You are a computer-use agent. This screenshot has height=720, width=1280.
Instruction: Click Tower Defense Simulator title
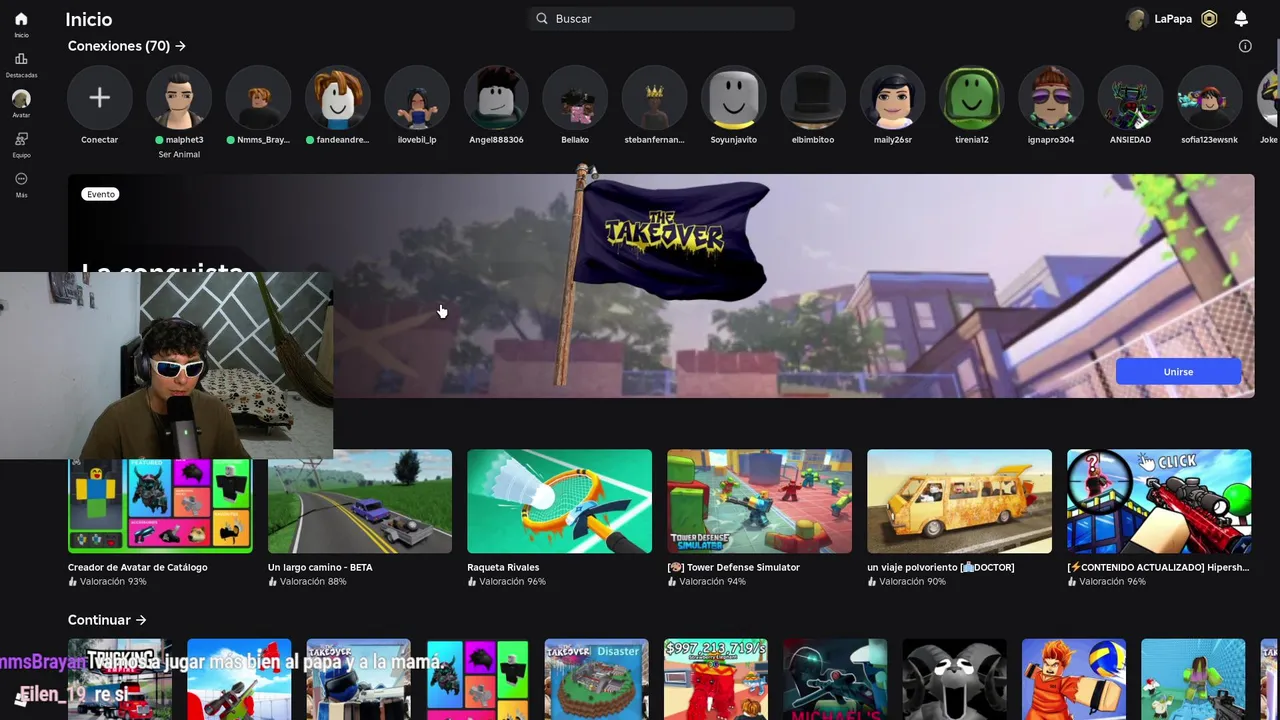tap(734, 567)
